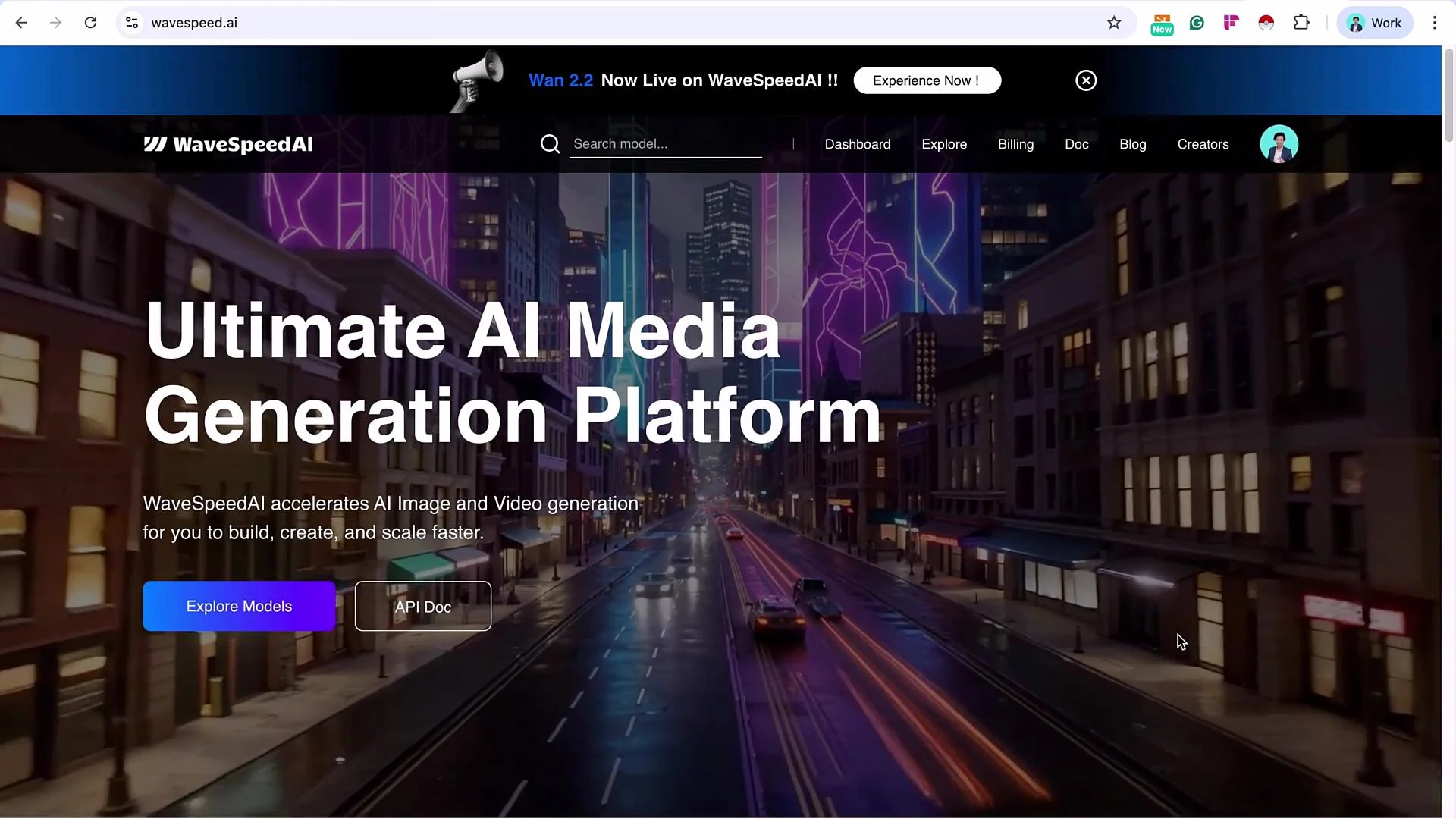The width and height of the screenshot is (1456, 819).
Task: Open the Creators nav item
Action: point(1203,144)
